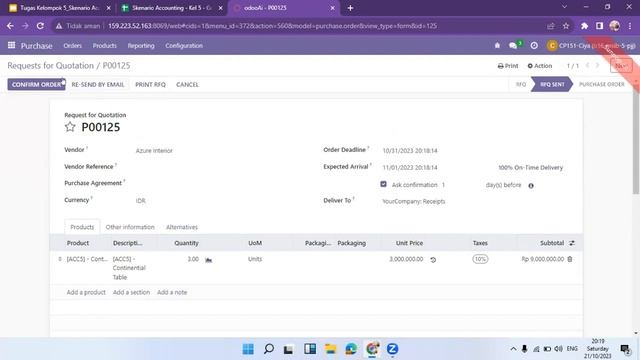Image resolution: width=640 pixels, height=360 pixels.
Task: Open Microsoft Edge from the taskbar
Action: (x=351, y=349)
